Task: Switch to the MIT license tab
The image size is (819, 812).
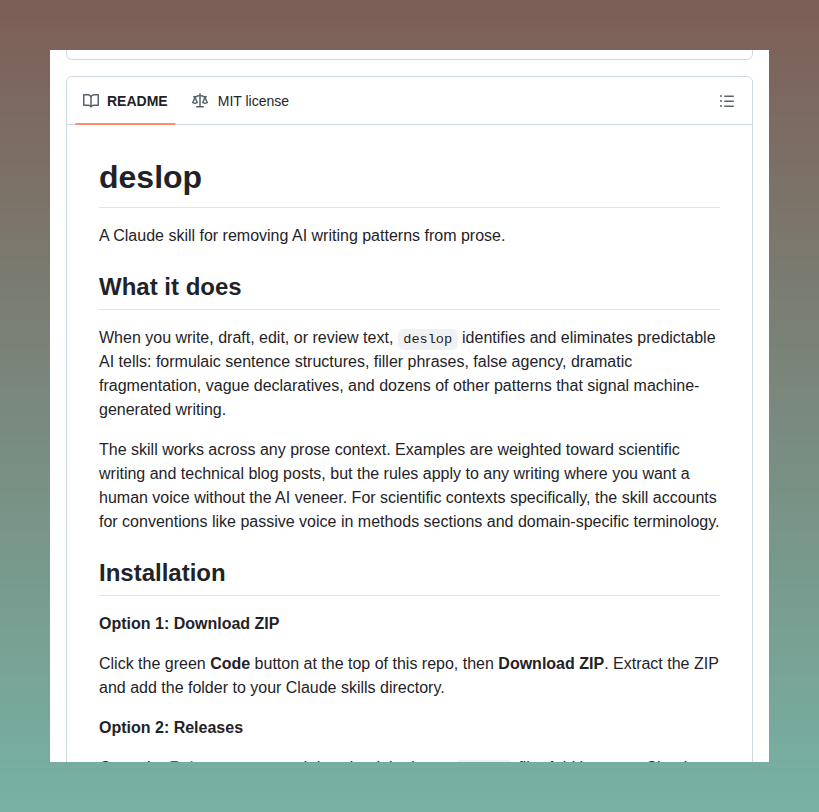Action: click(x=240, y=101)
